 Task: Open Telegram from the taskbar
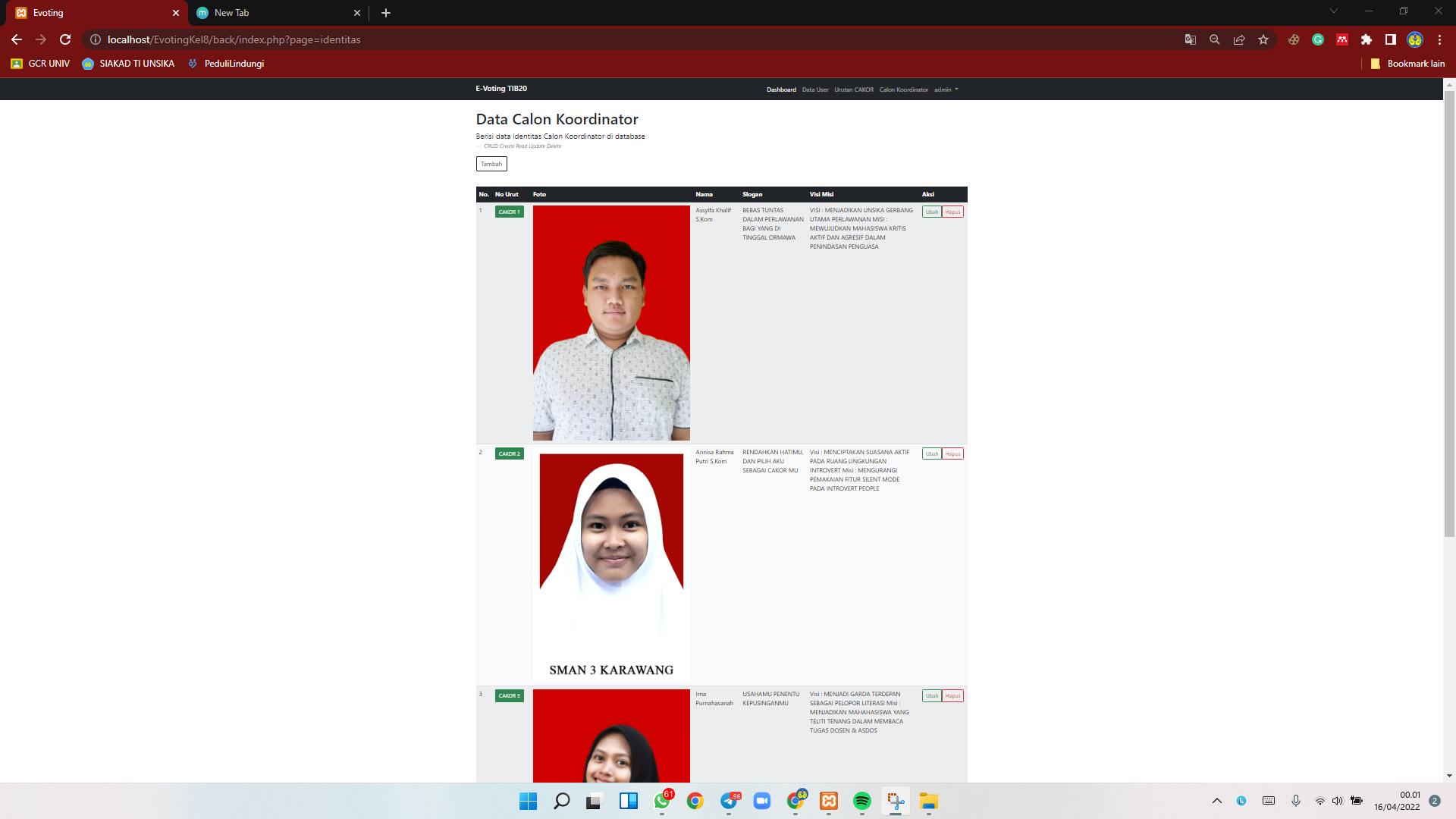click(730, 801)
